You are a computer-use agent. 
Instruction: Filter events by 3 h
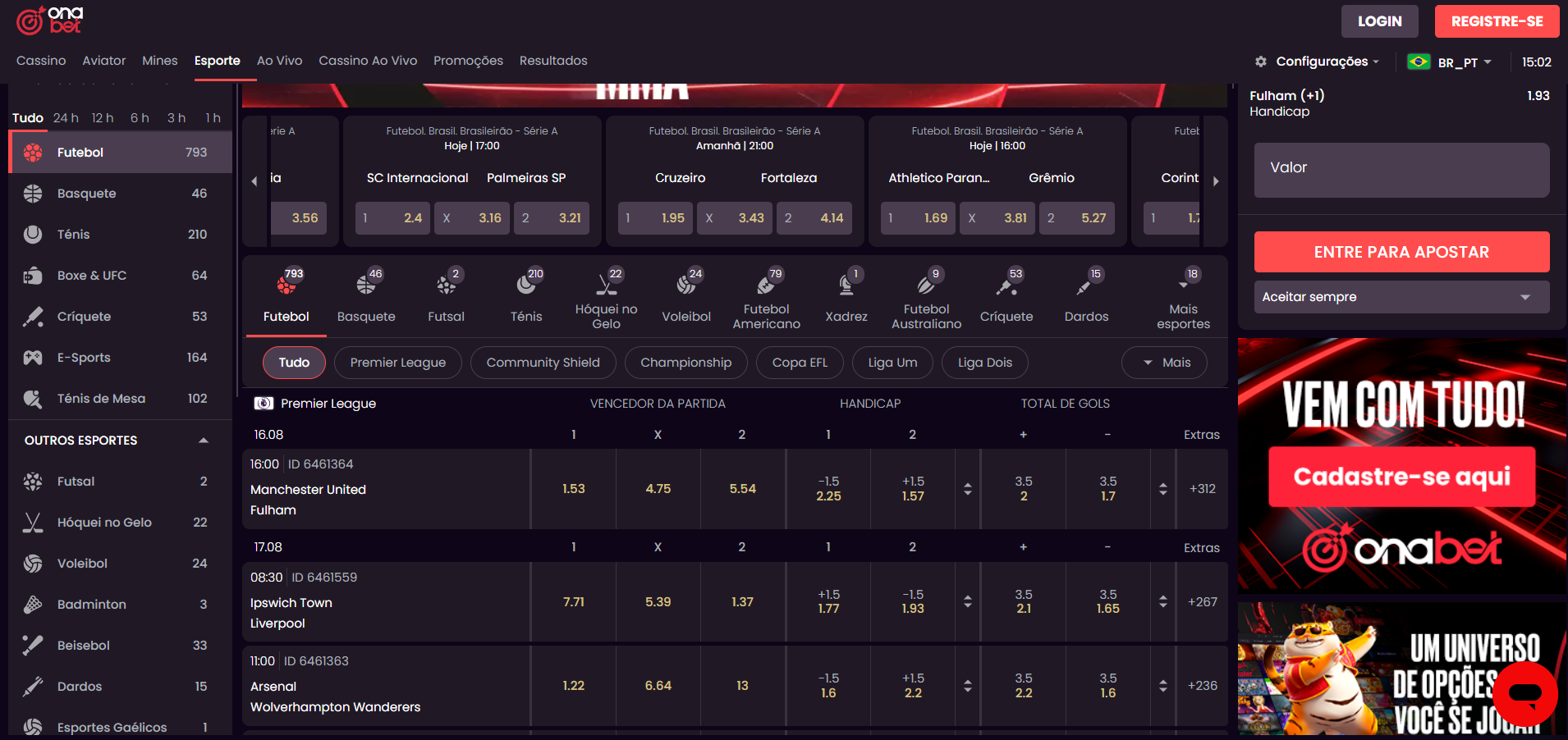(x=177, y=118)
